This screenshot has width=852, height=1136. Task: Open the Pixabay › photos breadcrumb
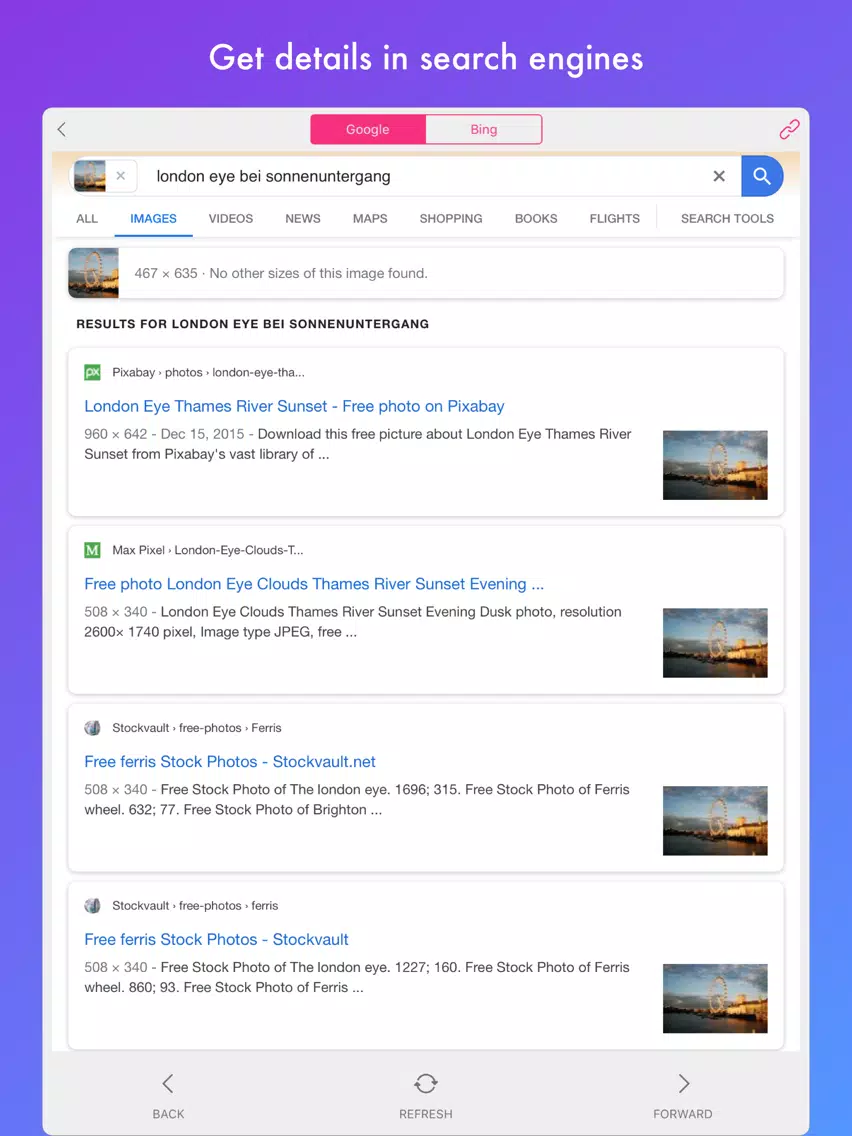coord(209,372)
